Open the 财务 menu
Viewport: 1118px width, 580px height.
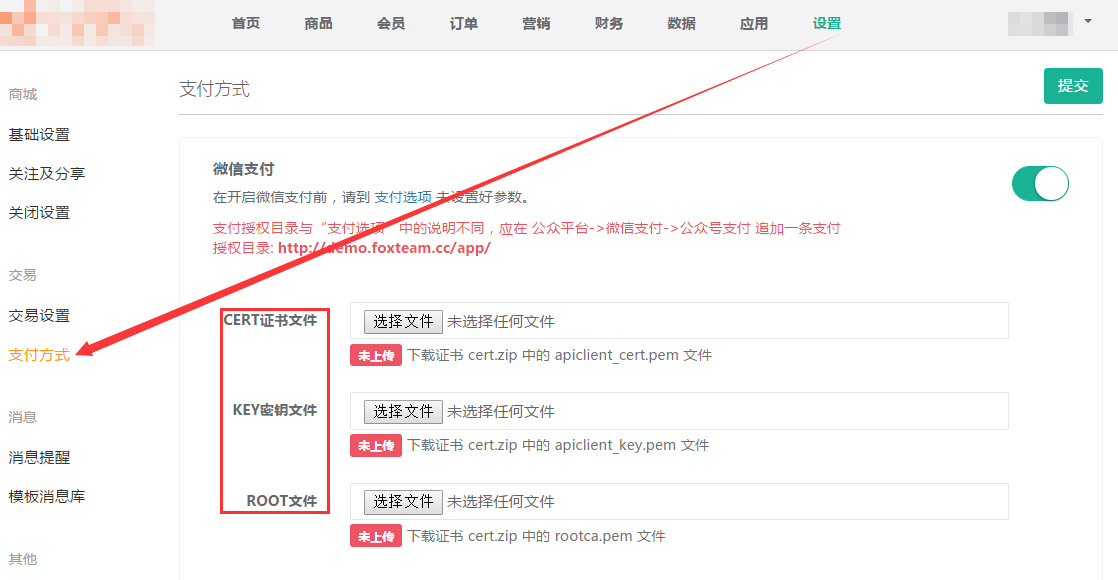608,23
